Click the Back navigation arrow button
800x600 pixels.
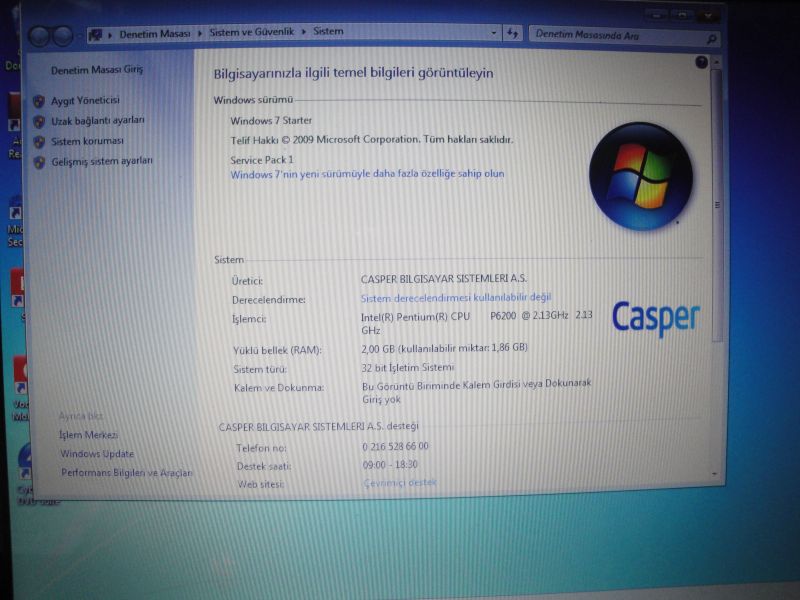(x=39, y=36)
